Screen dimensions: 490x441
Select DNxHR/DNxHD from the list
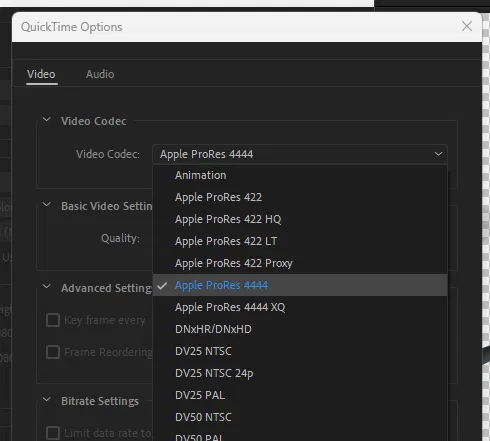tap(300, 329)
